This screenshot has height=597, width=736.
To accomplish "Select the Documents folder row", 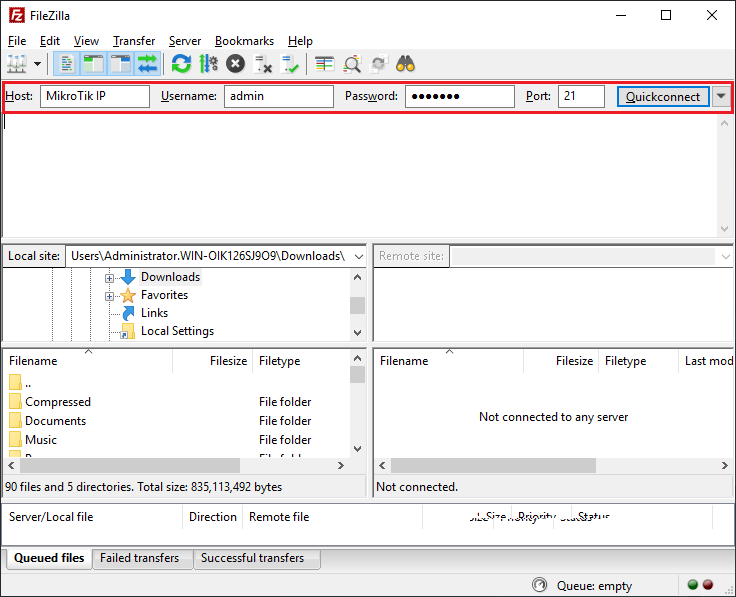I will tap(176, 421).
